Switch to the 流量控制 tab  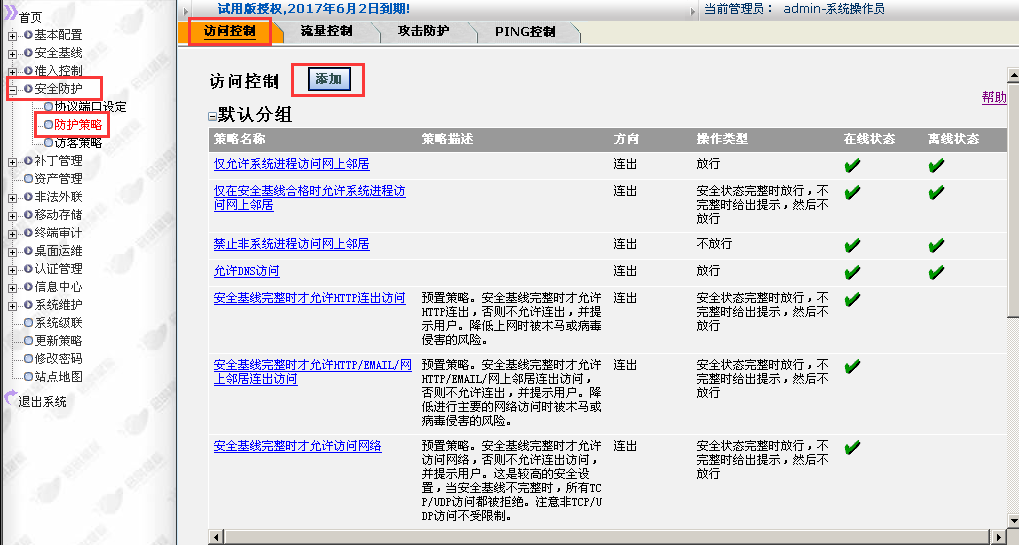[x=326, y=32]
